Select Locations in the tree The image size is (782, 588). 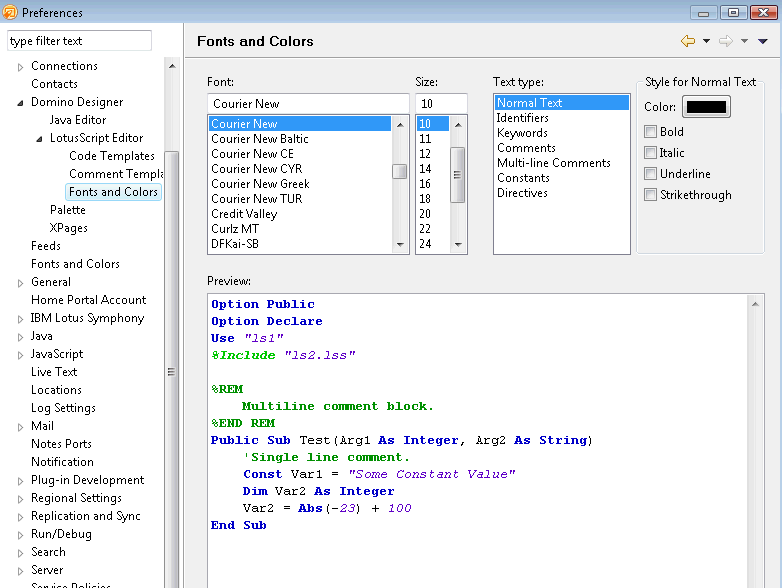tap(56, 390)
